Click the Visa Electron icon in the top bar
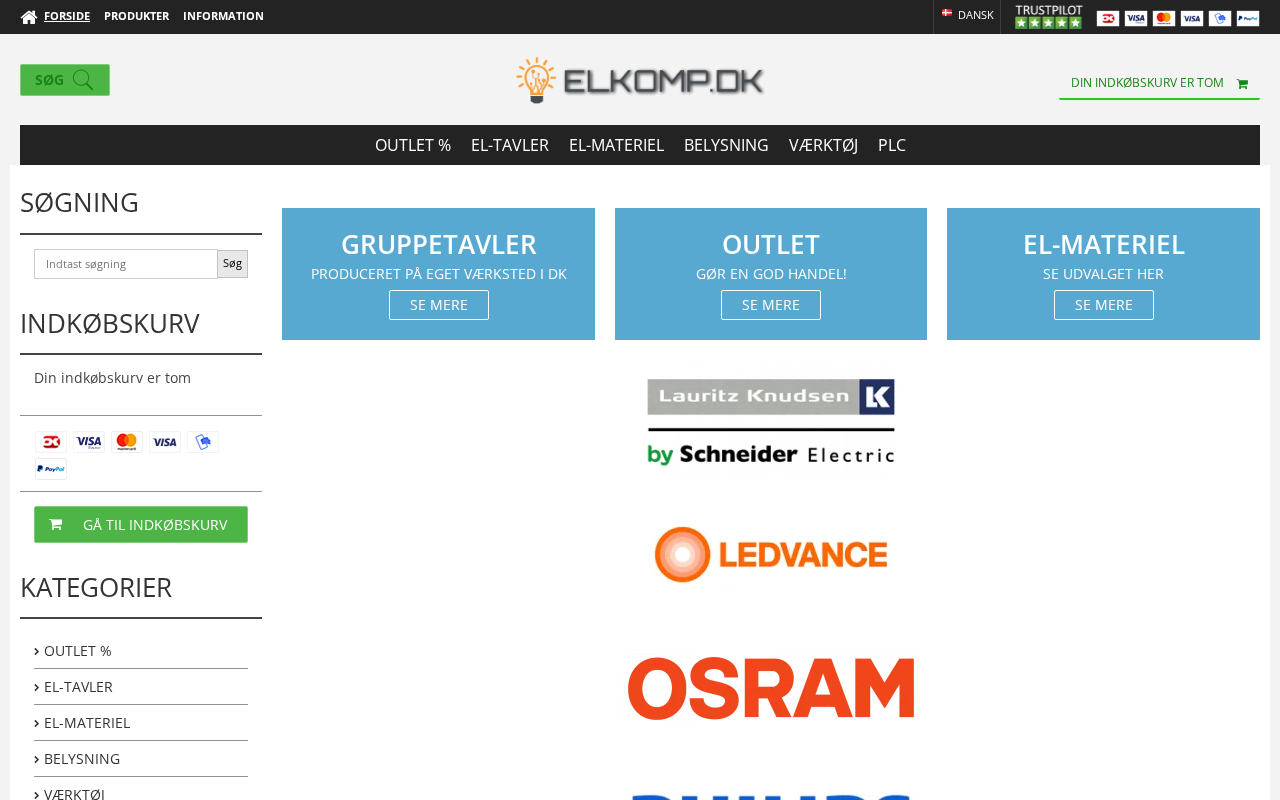The height and width of the screenshot is (800, 1280). pos(1136,18)
